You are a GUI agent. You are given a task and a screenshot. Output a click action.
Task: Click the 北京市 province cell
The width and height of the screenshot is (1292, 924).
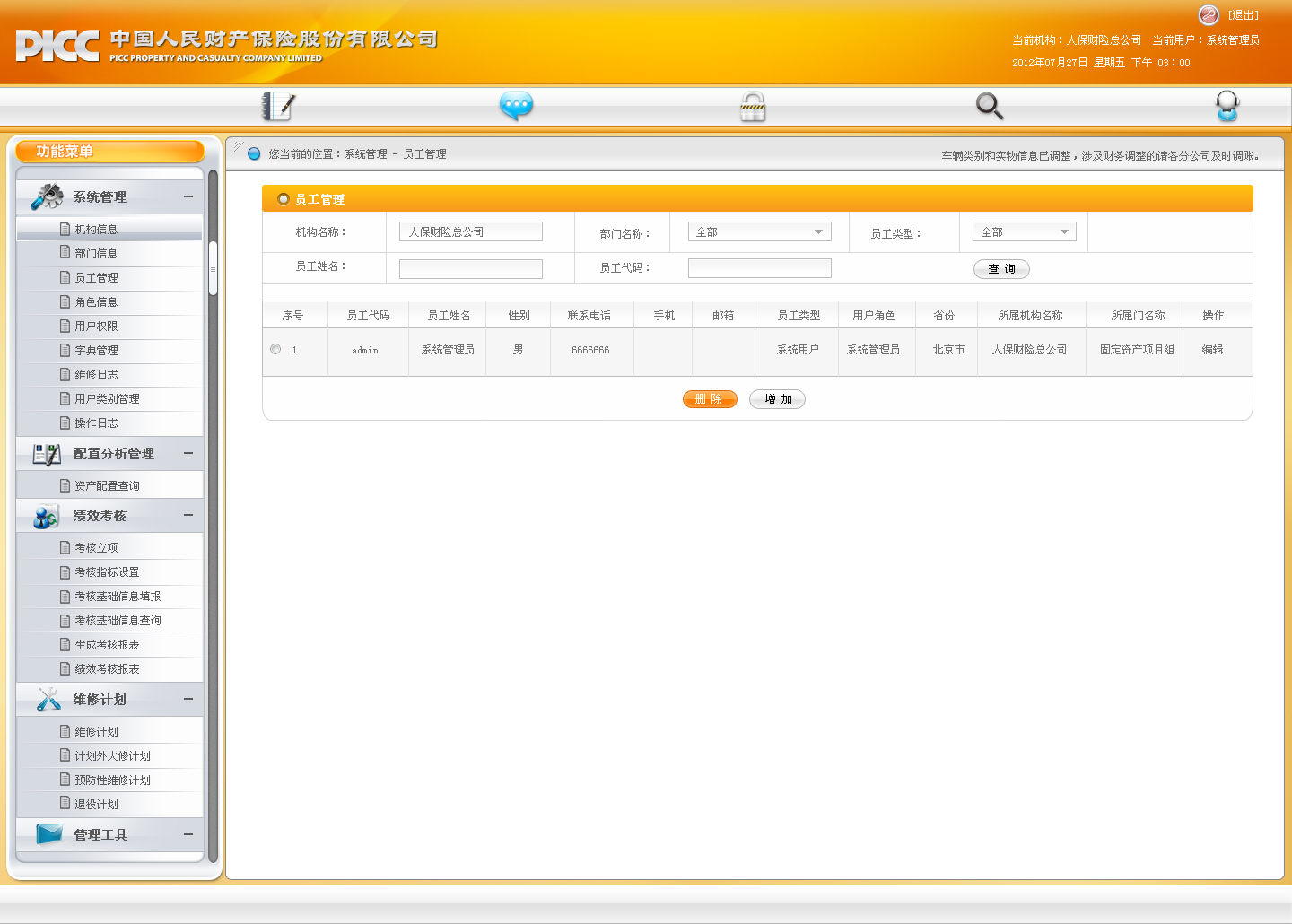[948, 350]
